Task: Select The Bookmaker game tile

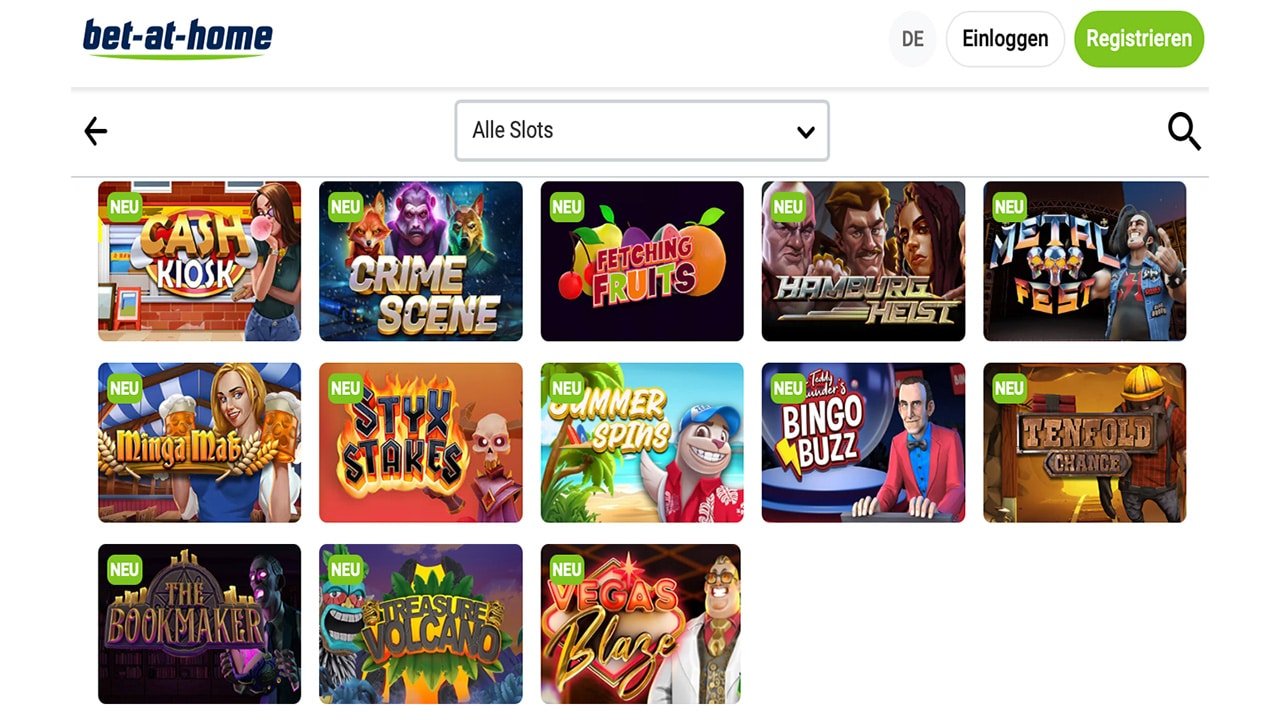Action: click(x=198, y=623)
